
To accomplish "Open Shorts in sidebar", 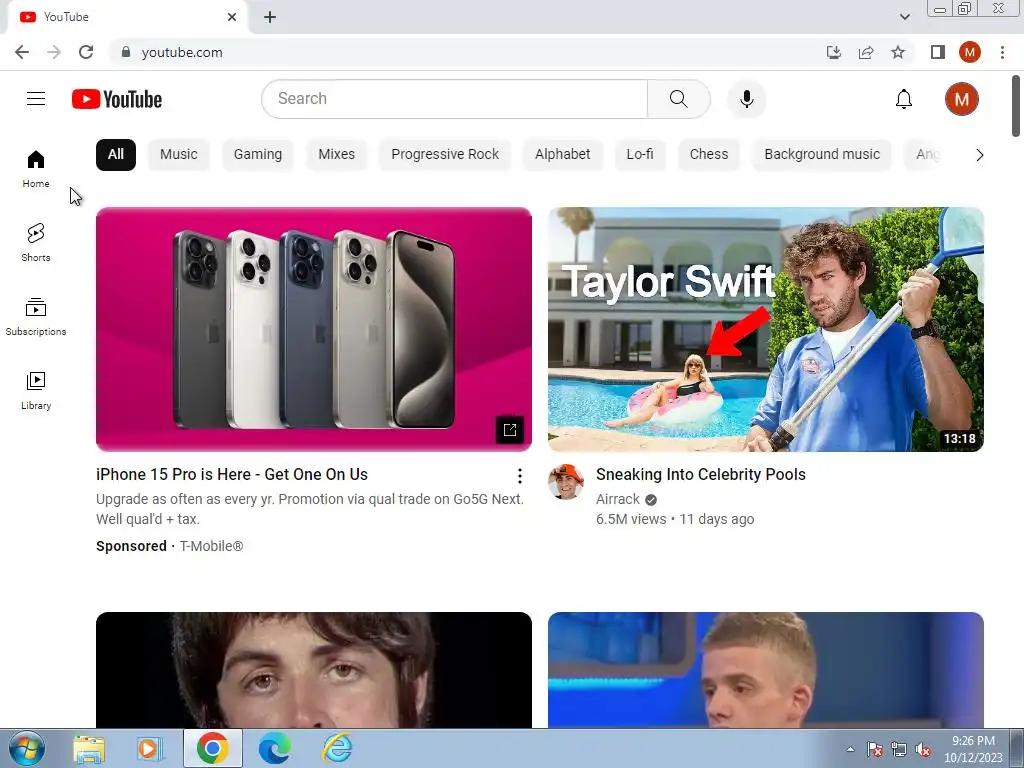I will 36,243.
